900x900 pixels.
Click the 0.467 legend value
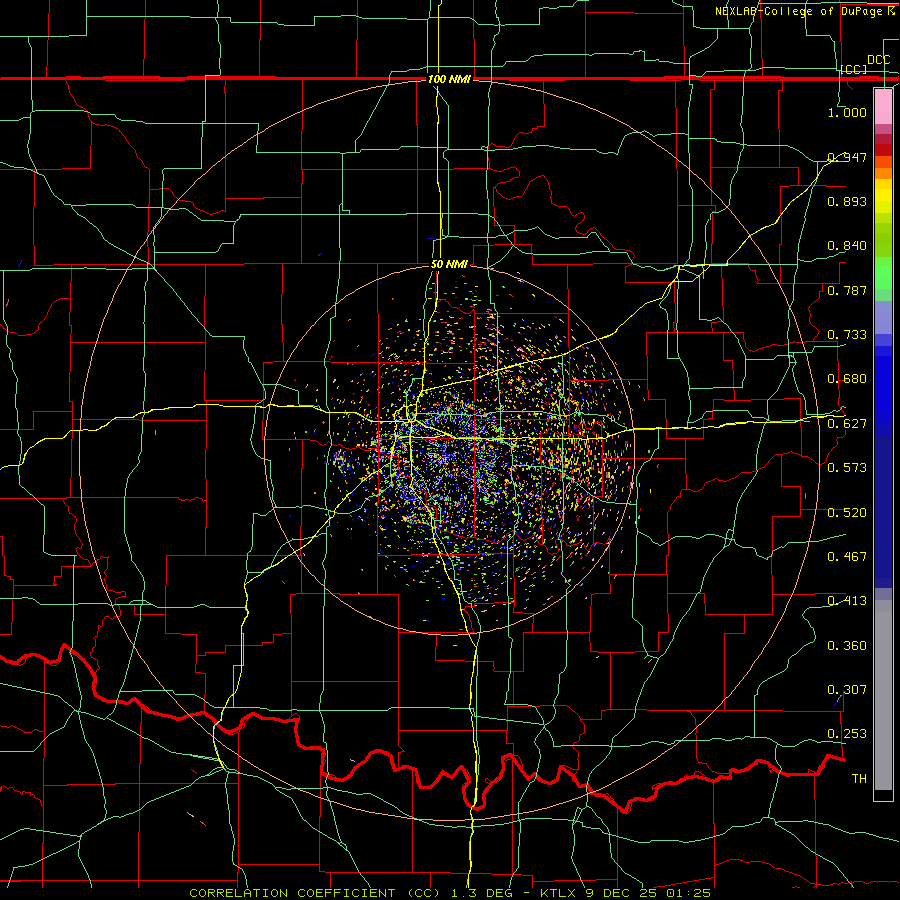click(x=847, y=557)
